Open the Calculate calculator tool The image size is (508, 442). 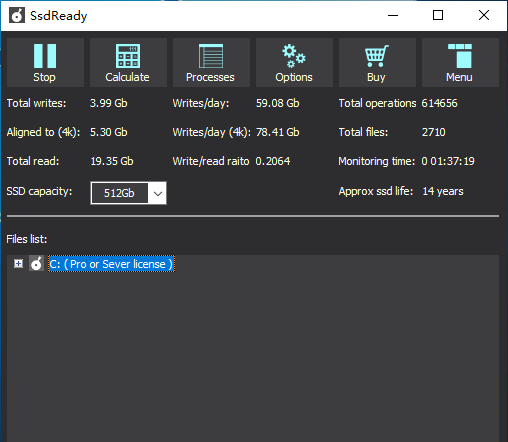(128, 62)
